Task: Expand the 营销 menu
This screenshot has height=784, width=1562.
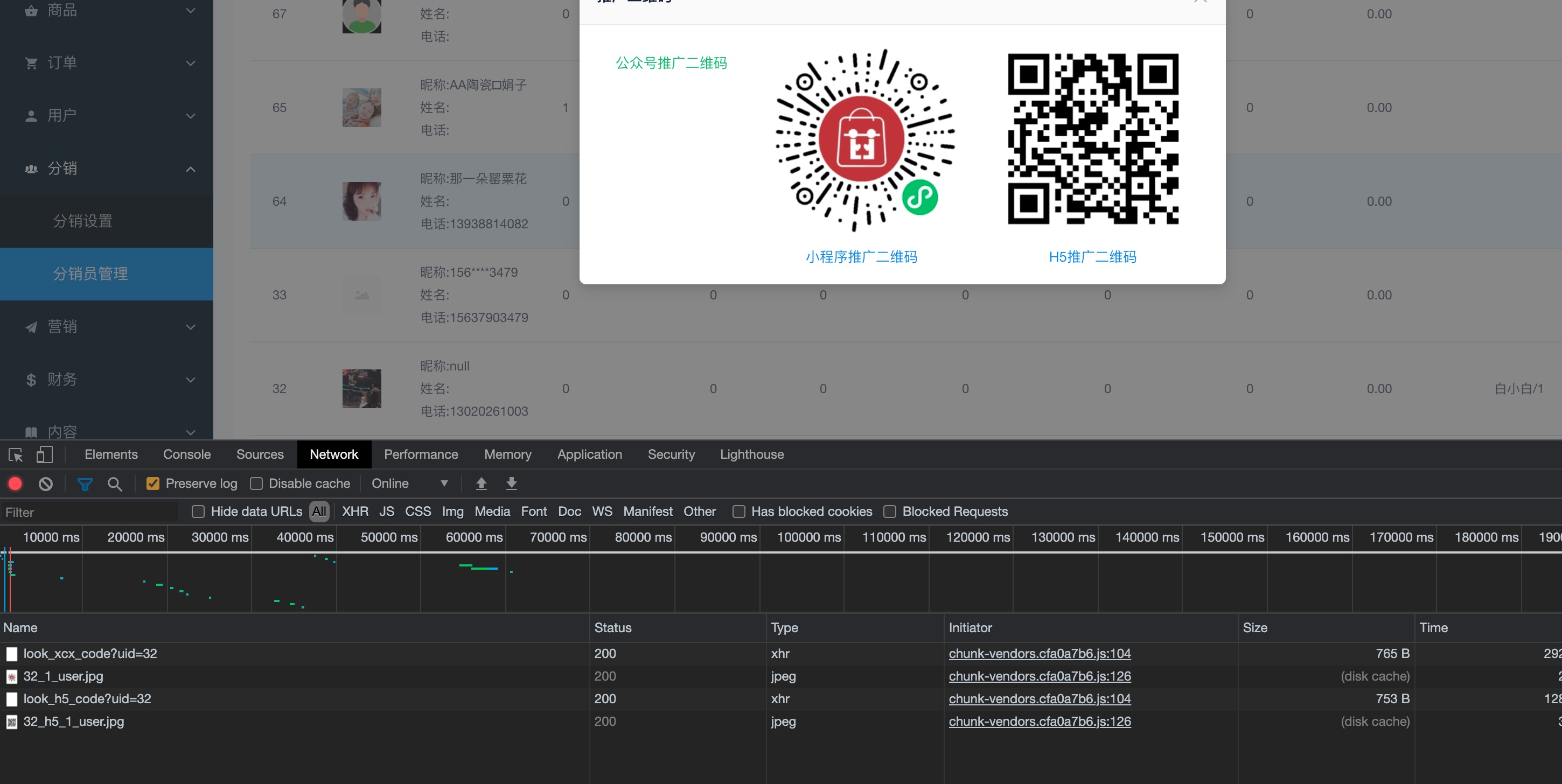Action: point(190,327)
